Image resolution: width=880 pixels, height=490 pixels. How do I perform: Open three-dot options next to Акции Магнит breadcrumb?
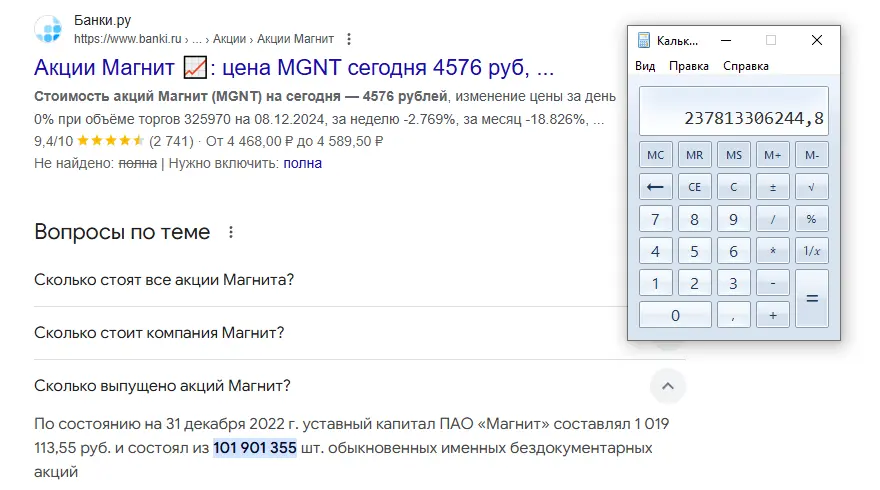tap(349, 39)
